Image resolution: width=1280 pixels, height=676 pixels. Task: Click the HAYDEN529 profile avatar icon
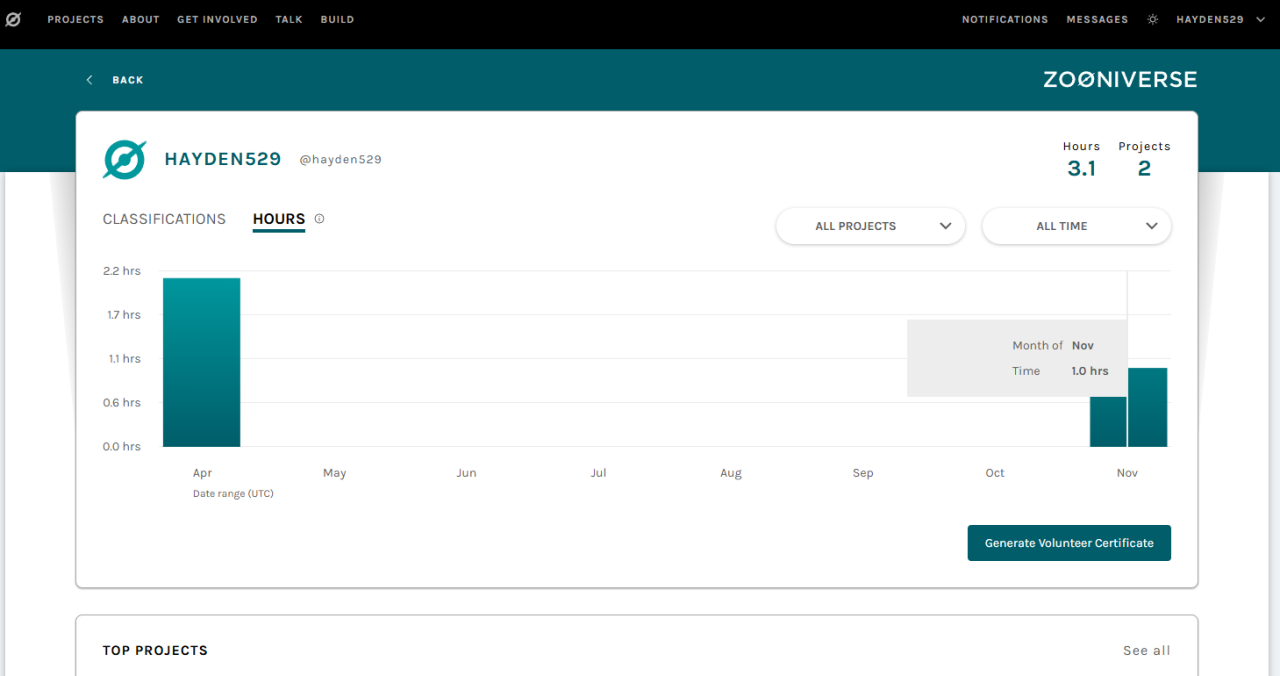point(125,159)
